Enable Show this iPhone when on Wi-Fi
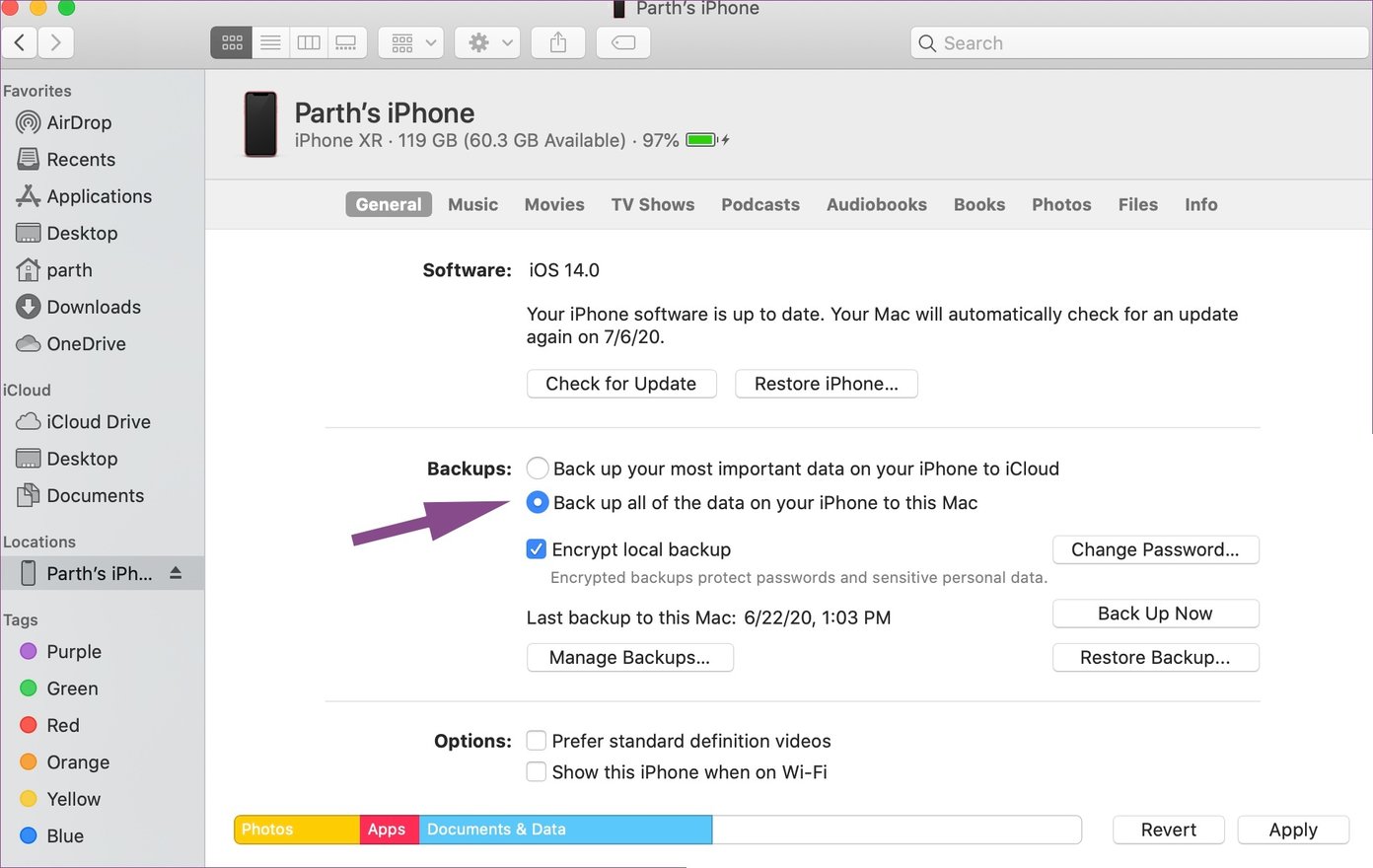 [537, 772]
